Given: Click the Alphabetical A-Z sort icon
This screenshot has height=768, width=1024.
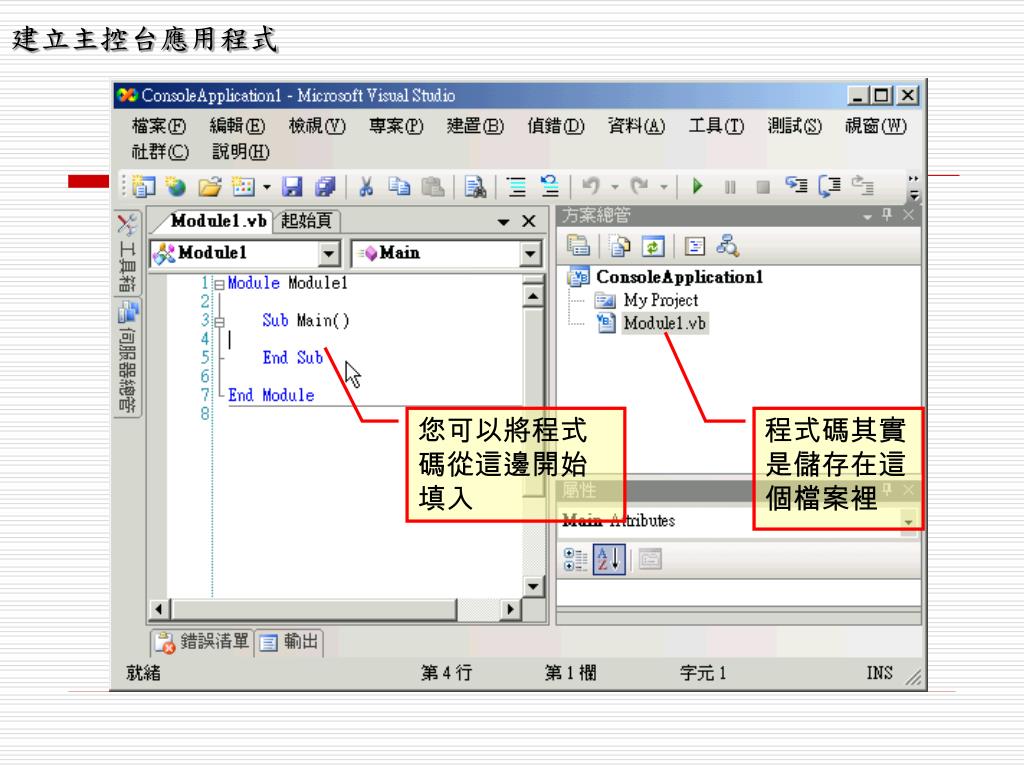Looking at the screenshot, I should [x=609, y=560].
